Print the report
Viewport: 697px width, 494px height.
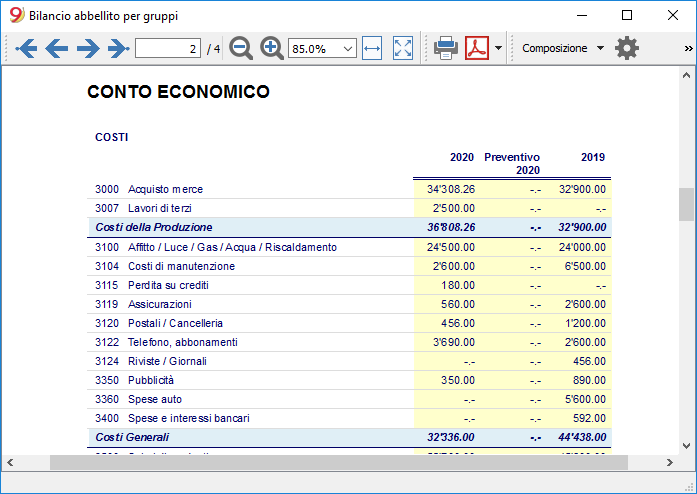click(446, 48)
